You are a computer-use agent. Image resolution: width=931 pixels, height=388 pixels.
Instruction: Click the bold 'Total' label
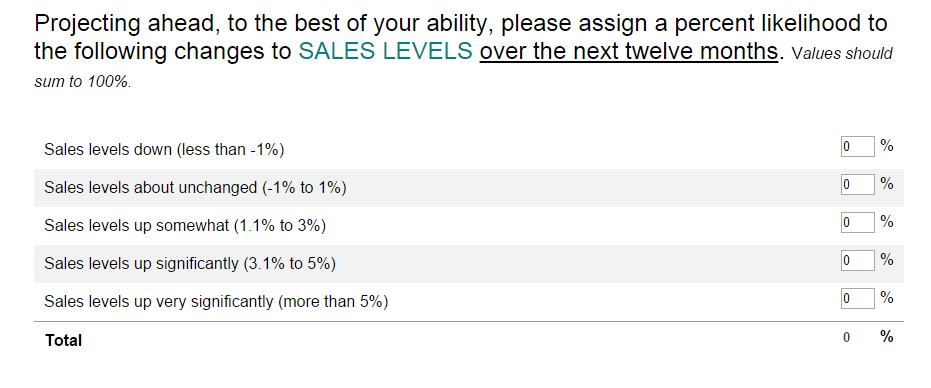coord(64,340)
